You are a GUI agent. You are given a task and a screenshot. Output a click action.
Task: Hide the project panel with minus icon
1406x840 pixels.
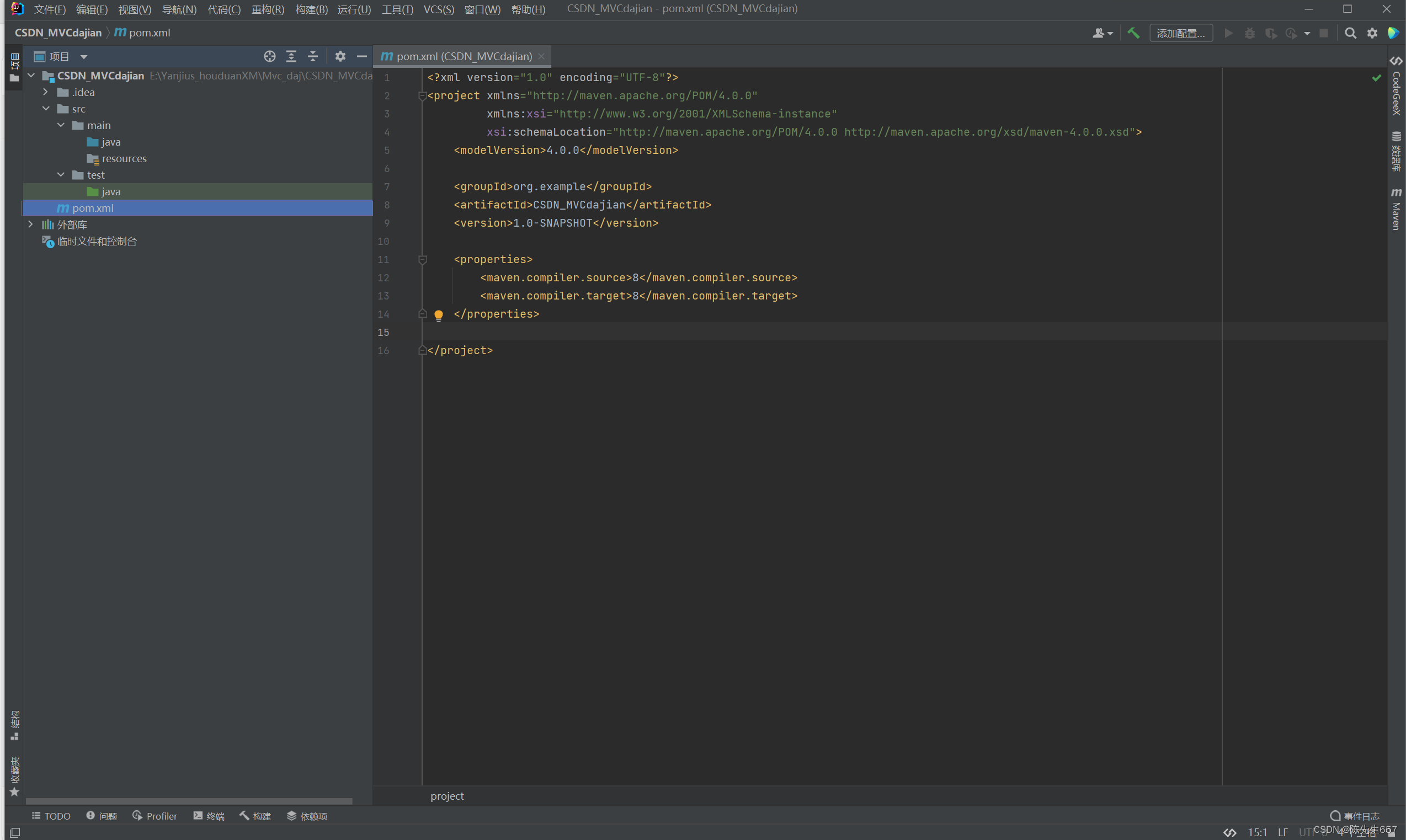[x=361, y=57]
